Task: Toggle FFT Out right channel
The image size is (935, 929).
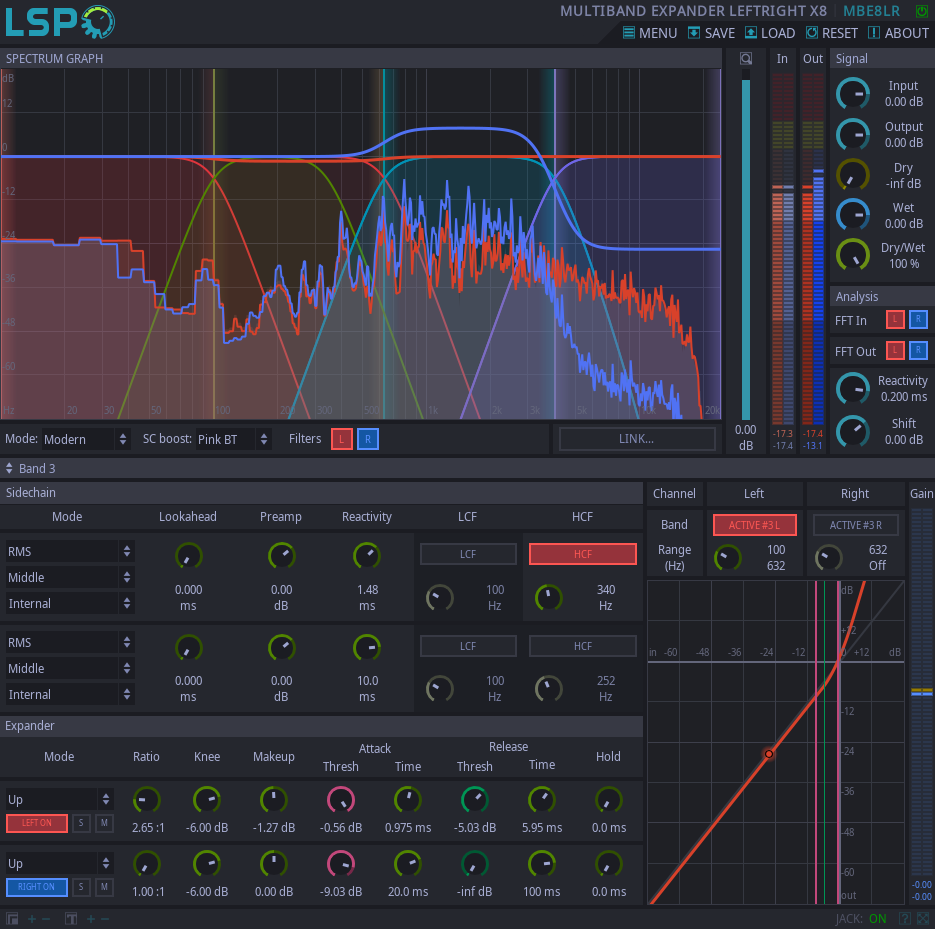Action: [918, 351]
